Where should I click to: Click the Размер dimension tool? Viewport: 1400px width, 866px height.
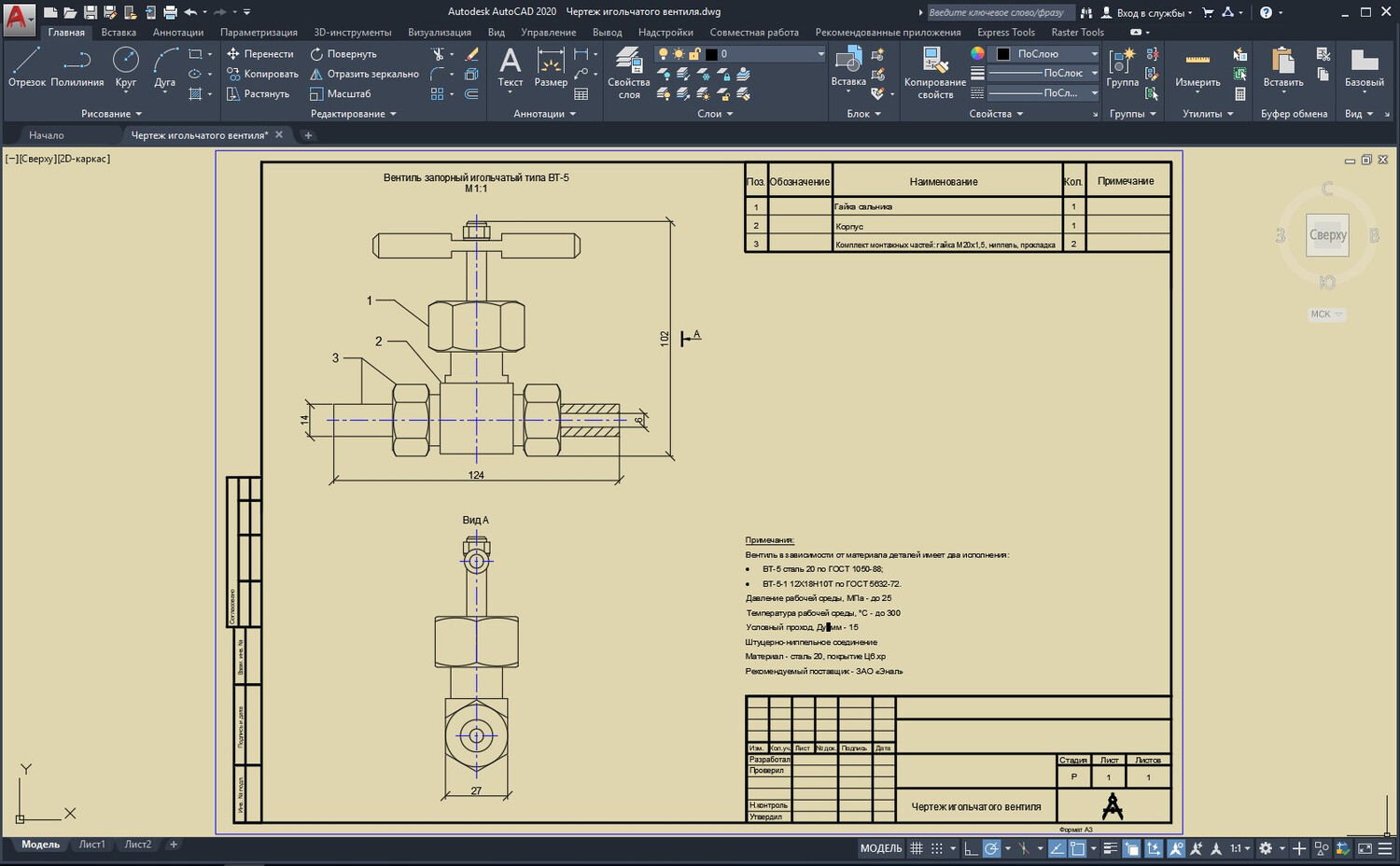pyautogui.click(x=551, y=67)
